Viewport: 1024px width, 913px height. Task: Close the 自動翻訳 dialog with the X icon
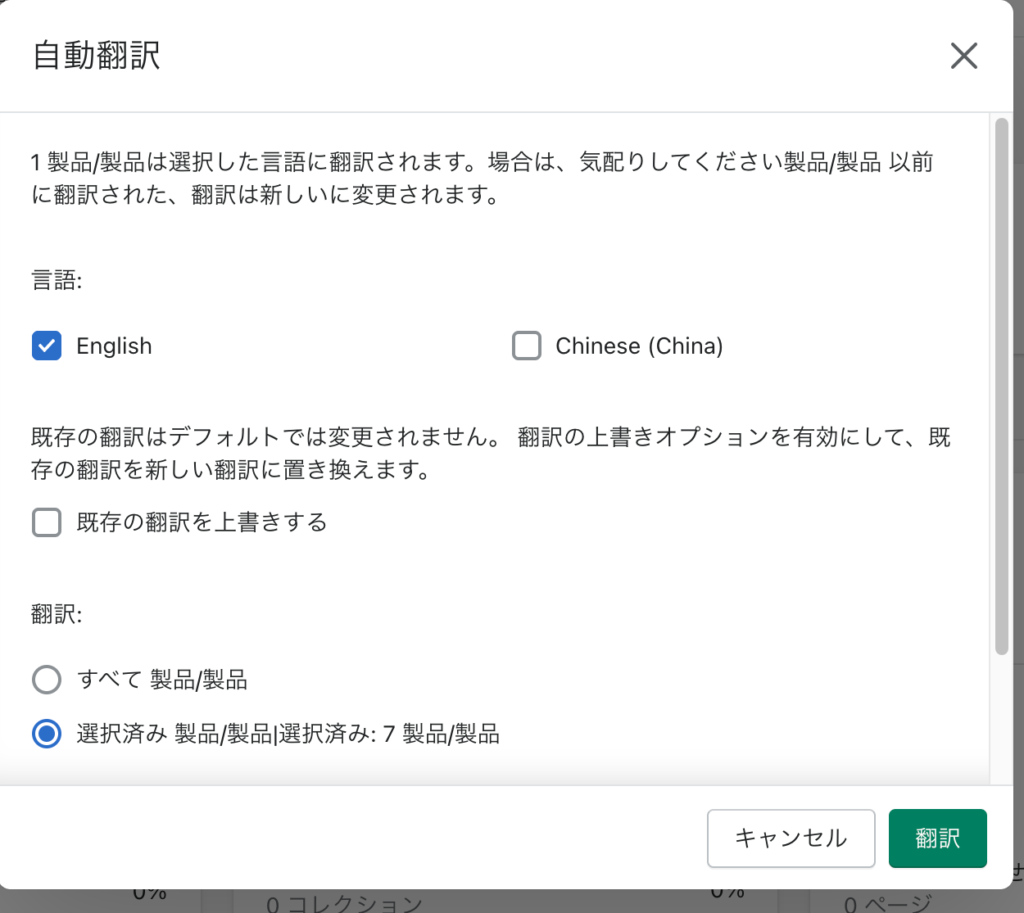point(963,56)
